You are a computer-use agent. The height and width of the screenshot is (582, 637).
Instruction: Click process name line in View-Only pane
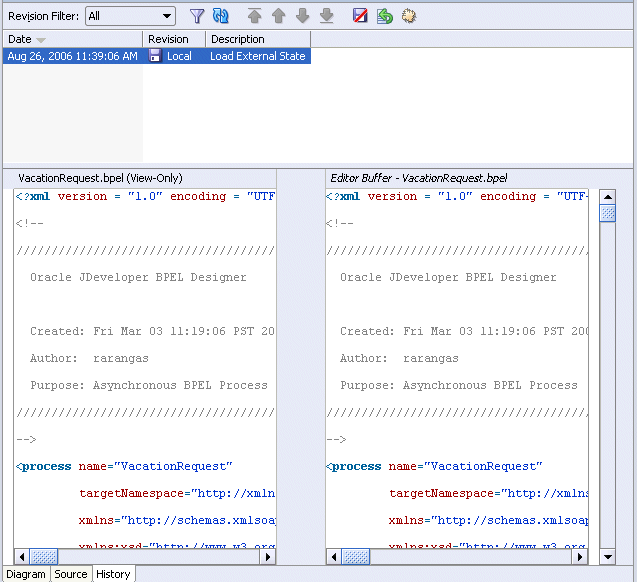(124, 466)
